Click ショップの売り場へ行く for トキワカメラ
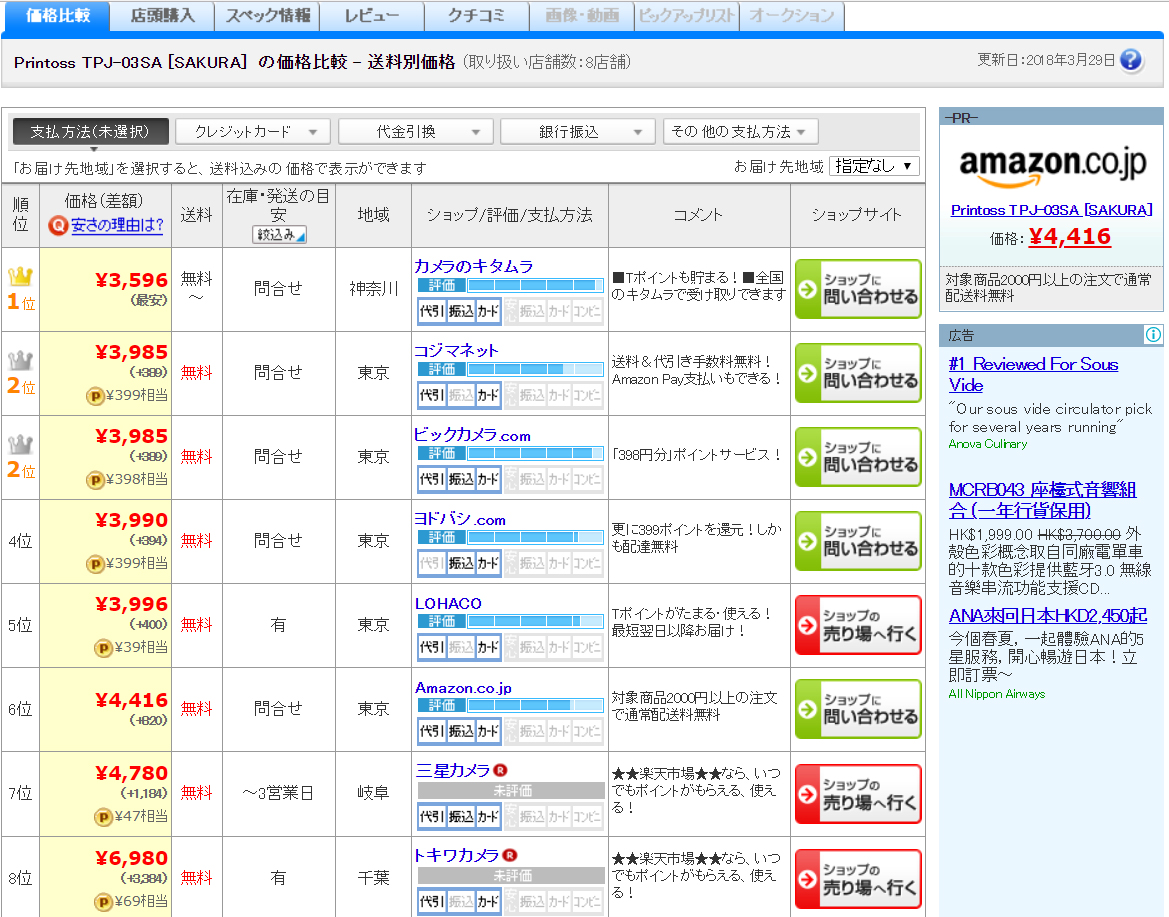Viewport: 1169px width, 917px height. tap(858, 880)
